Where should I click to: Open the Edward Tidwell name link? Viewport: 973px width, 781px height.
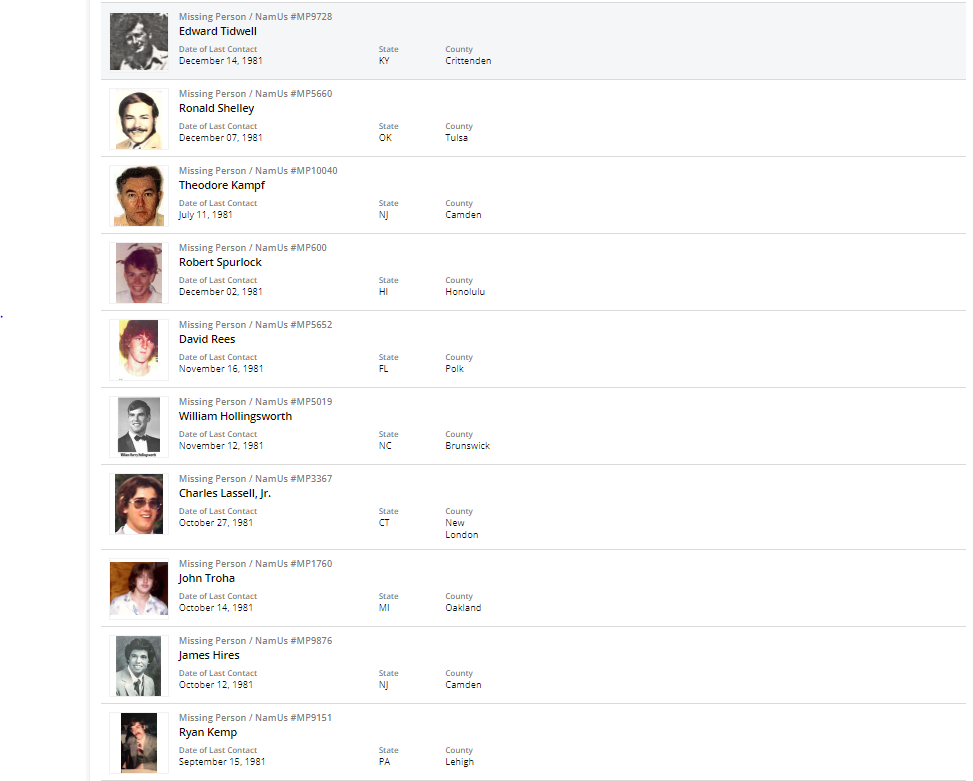click(218, 31)
